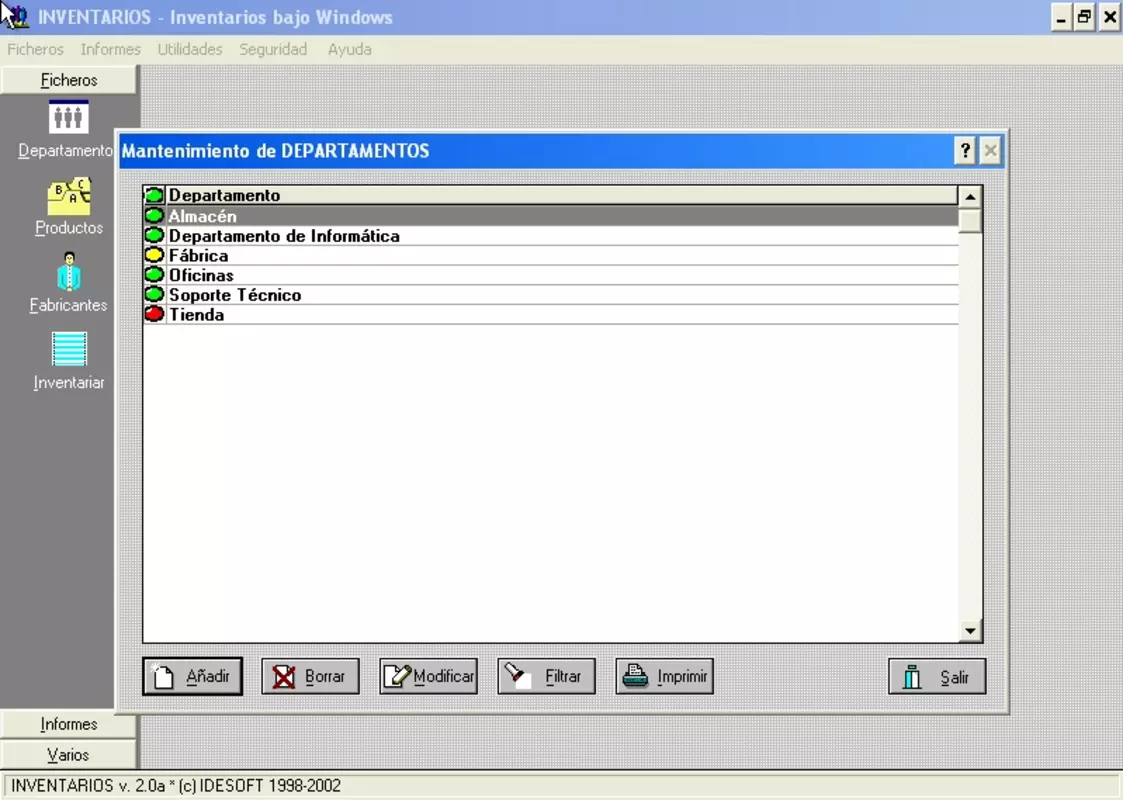Click the Departamento column header

[562, 195]
